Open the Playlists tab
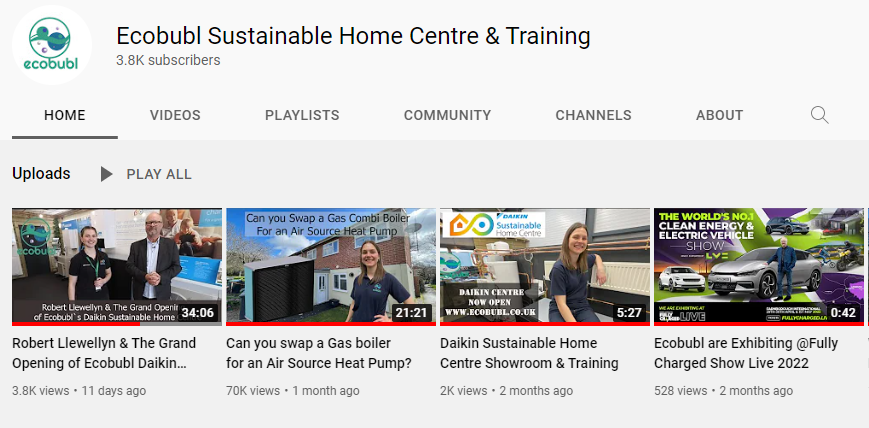Image resolution: width=869 pixels, height=428 pixels. pyautogui.click(x=302, y=115)
